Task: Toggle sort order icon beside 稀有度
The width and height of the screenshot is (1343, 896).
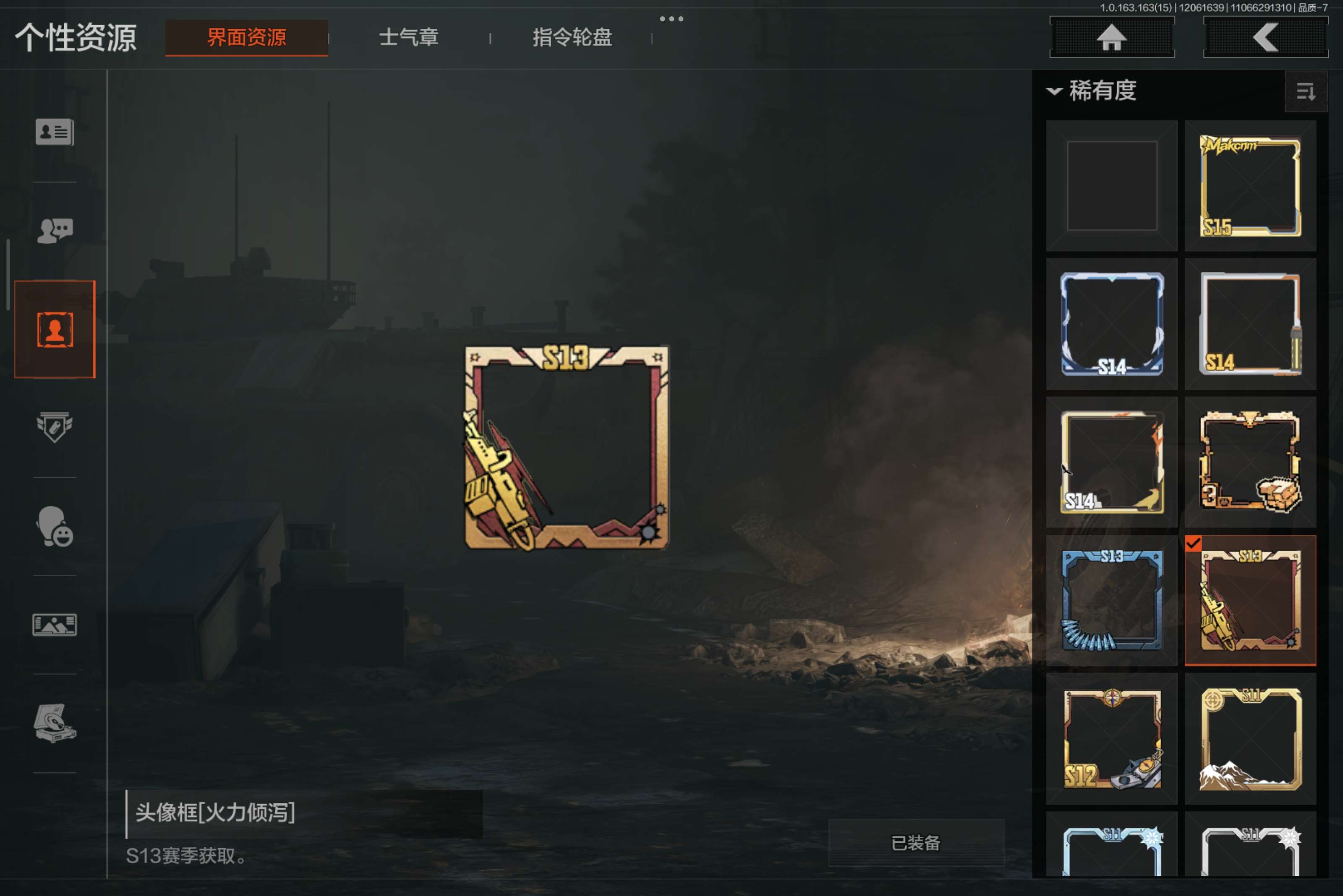Action: pos(1306,91)
